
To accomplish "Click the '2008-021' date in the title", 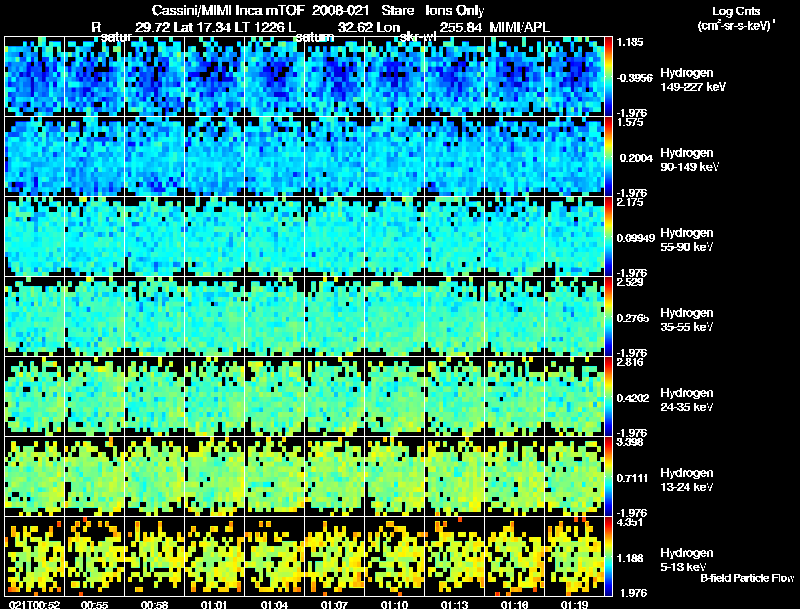I will [340, 11].
